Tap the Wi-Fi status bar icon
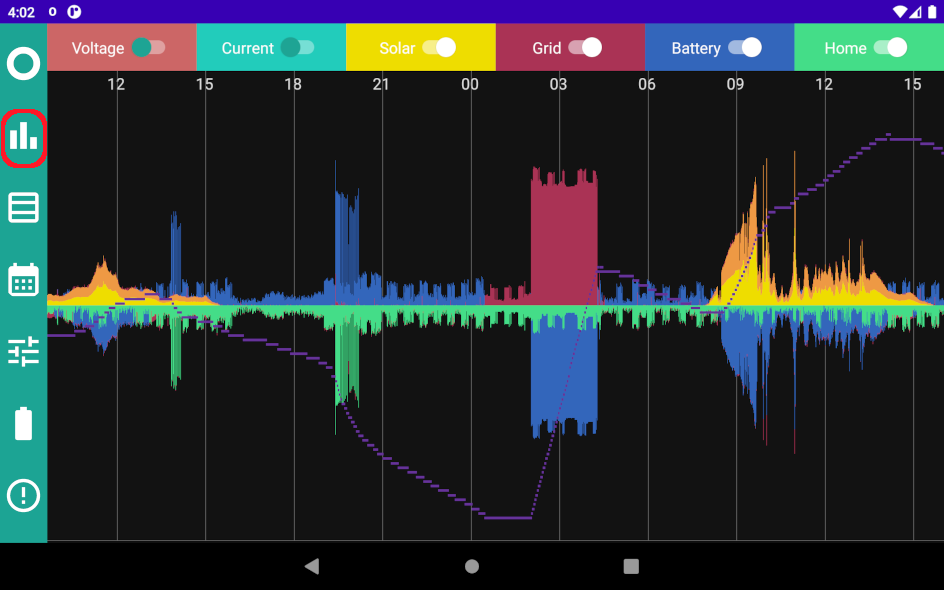This screenshot has height=590, width=944. point(900,11)
